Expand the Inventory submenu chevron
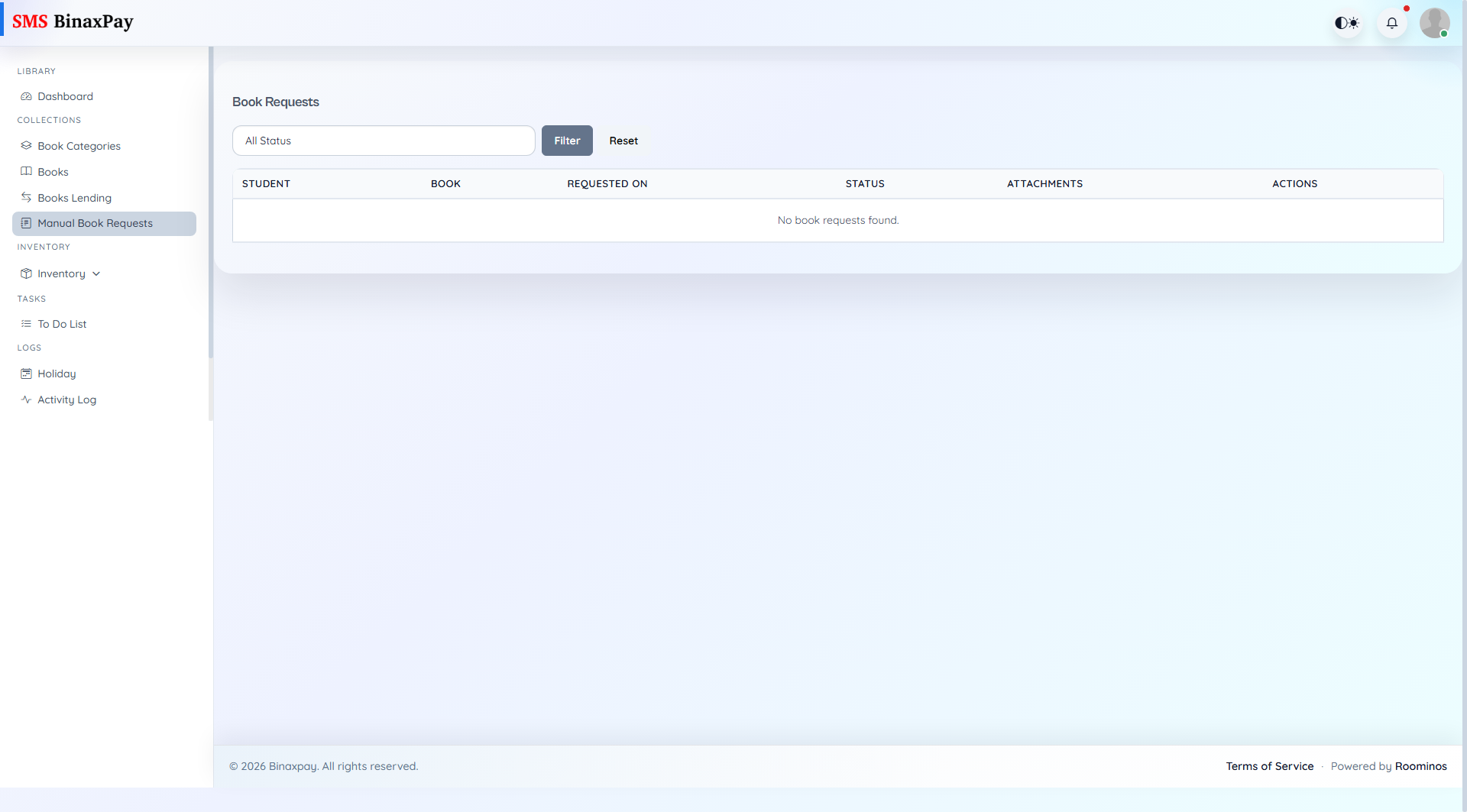 click(96, 273)
